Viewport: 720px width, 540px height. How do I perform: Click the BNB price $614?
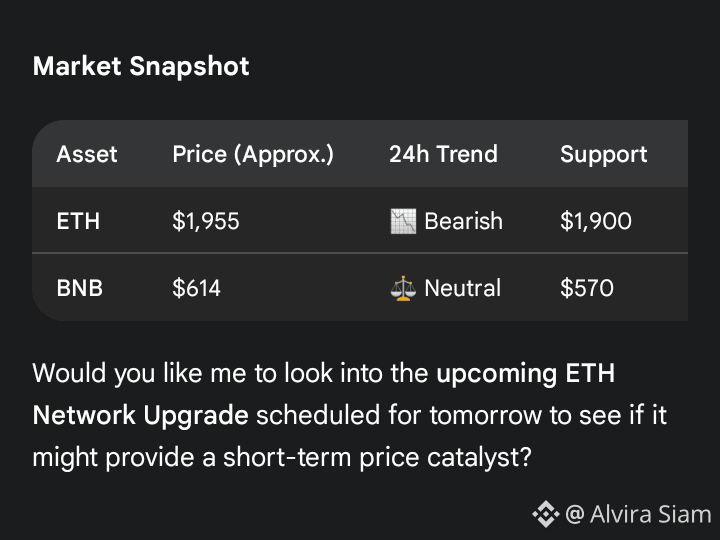click(196, 288)
